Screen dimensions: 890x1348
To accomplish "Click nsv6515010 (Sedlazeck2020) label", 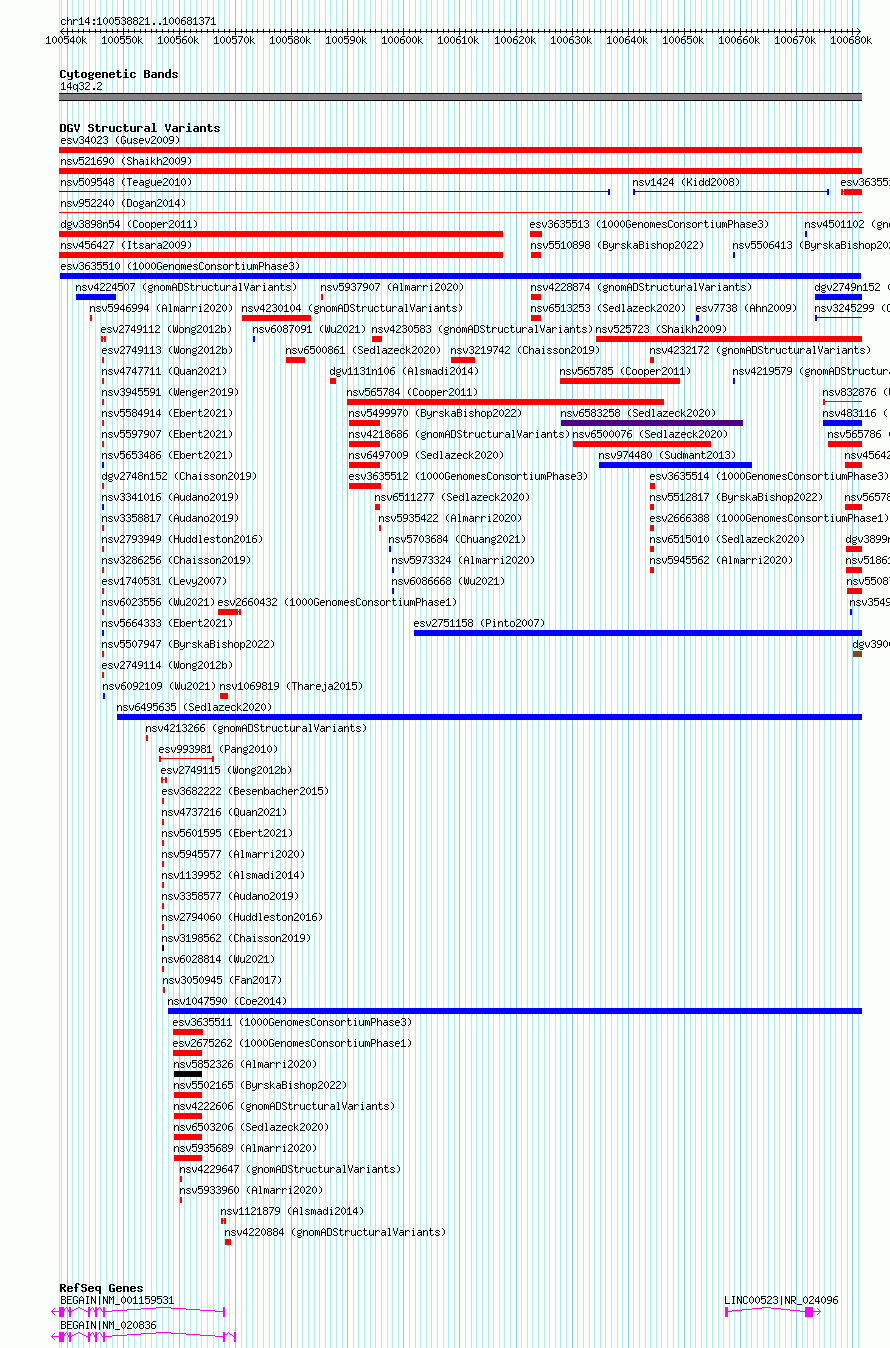I will pyautogui.click(x=727, y=539).
